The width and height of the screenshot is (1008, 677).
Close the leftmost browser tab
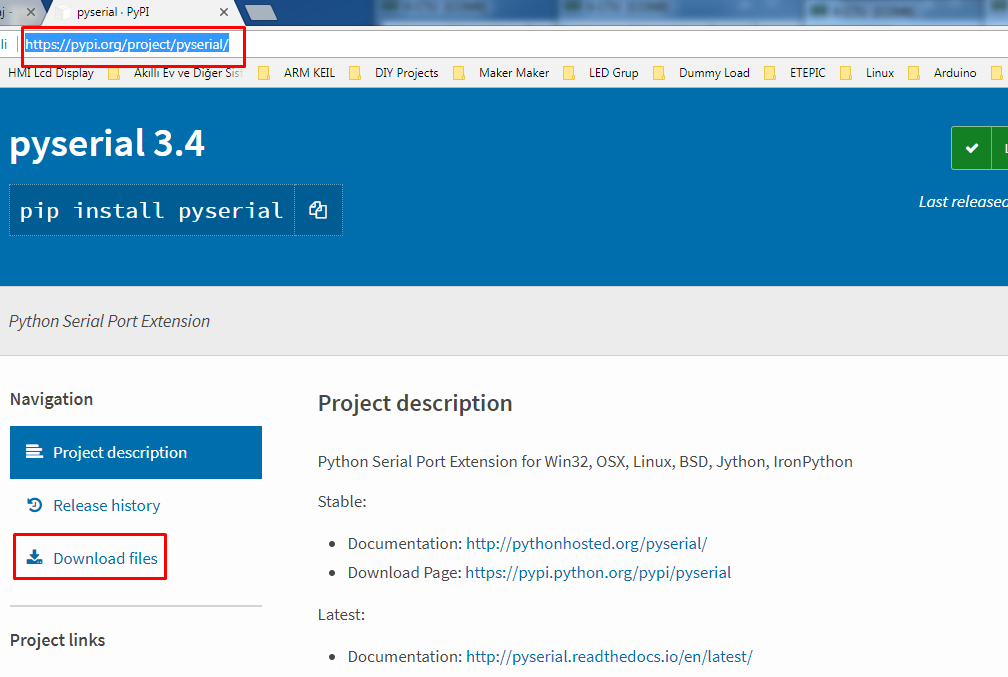coord(30,12)
